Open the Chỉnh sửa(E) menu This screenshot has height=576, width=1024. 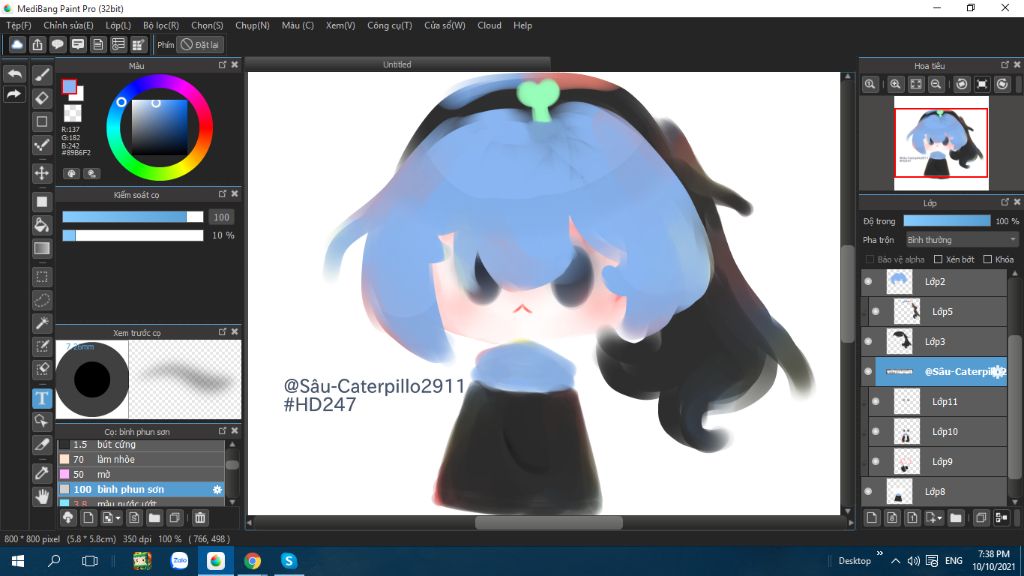tap(68, 25)
